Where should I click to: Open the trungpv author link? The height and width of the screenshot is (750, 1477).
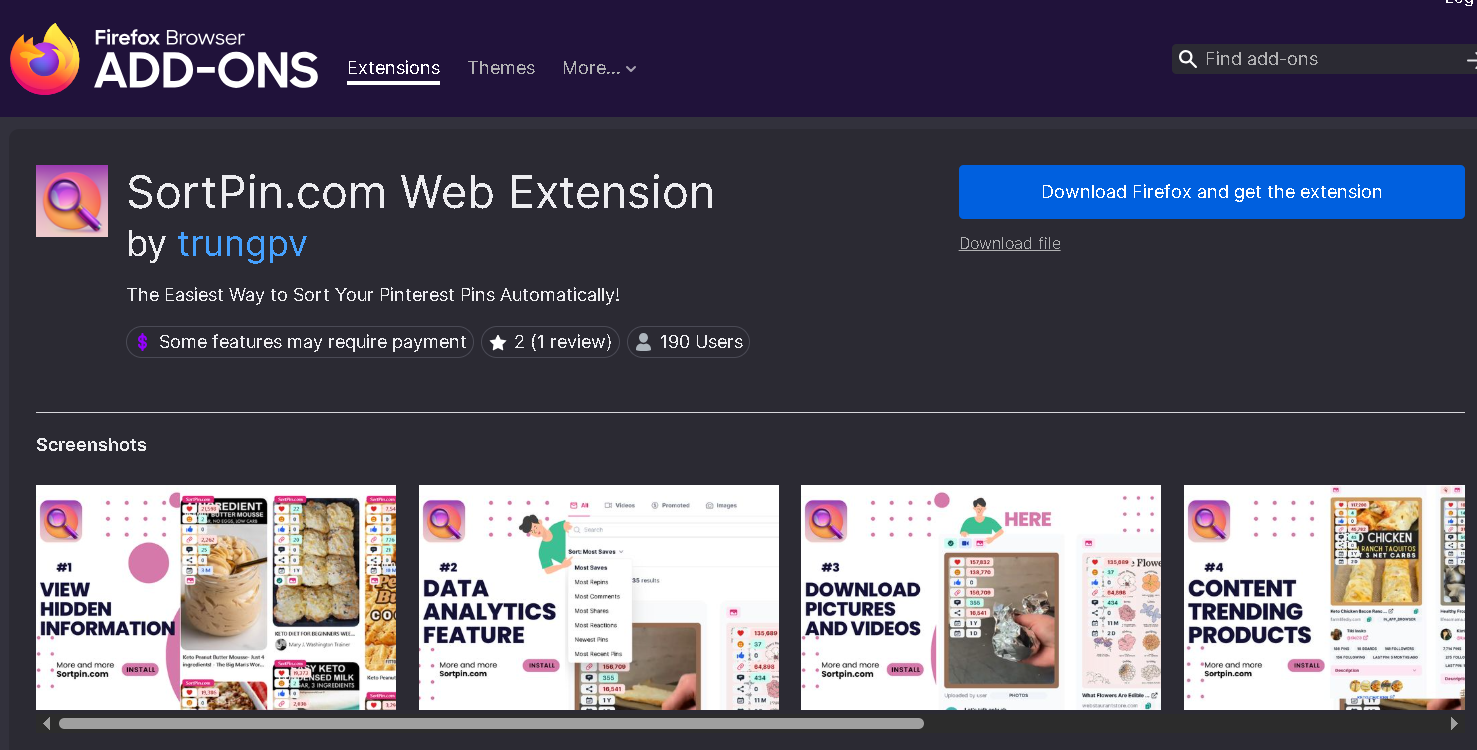[x=242, y=243]
